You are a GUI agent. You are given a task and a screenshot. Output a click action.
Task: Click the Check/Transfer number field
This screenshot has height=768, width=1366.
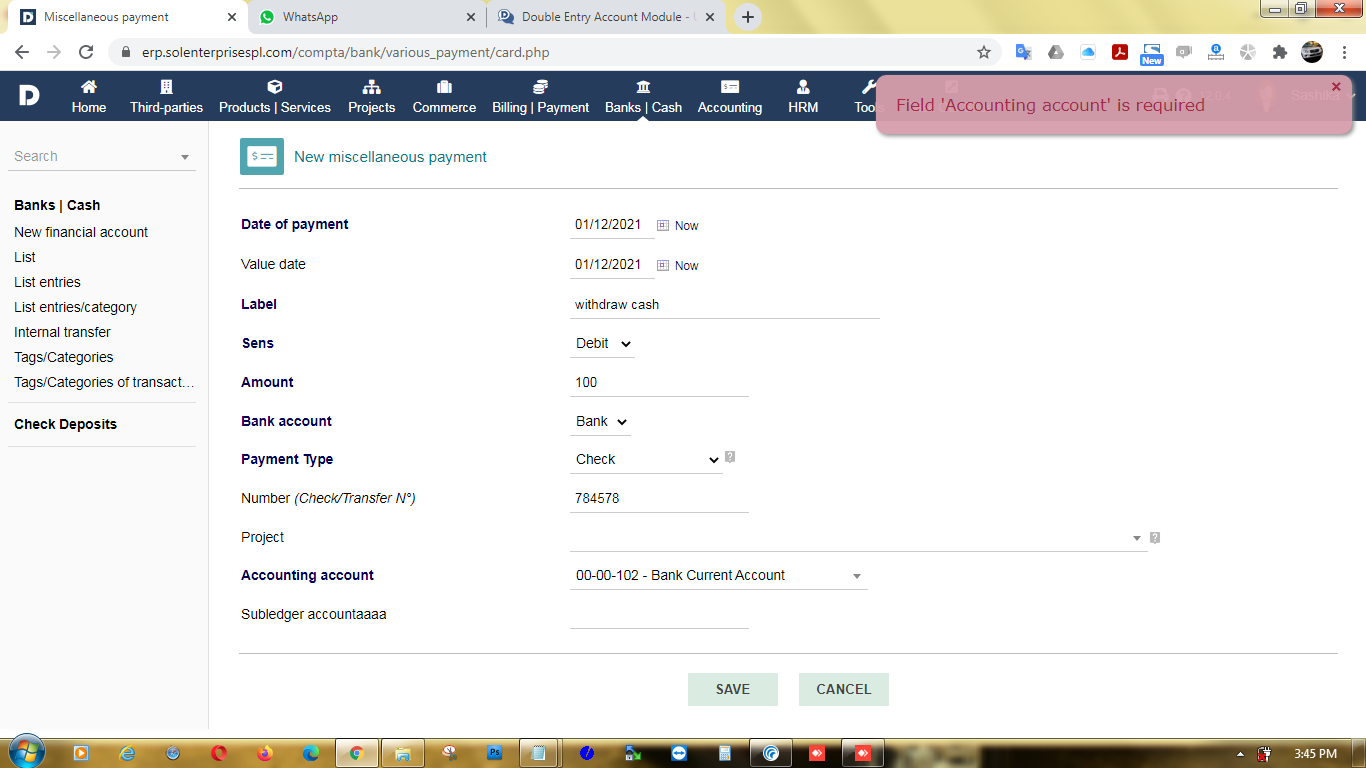pyautogui.click(x=659, y=498)
